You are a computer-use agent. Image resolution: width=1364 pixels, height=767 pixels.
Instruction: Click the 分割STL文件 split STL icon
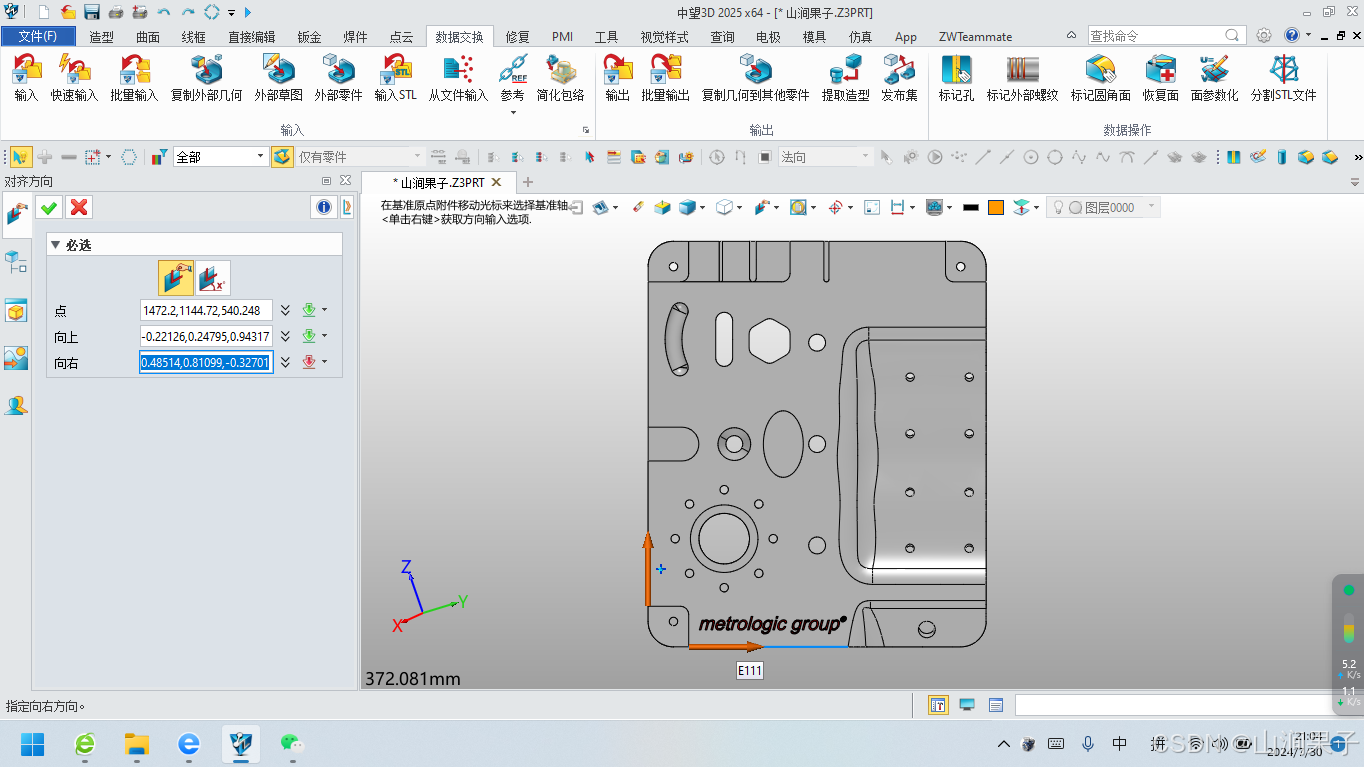[1283, 78]
